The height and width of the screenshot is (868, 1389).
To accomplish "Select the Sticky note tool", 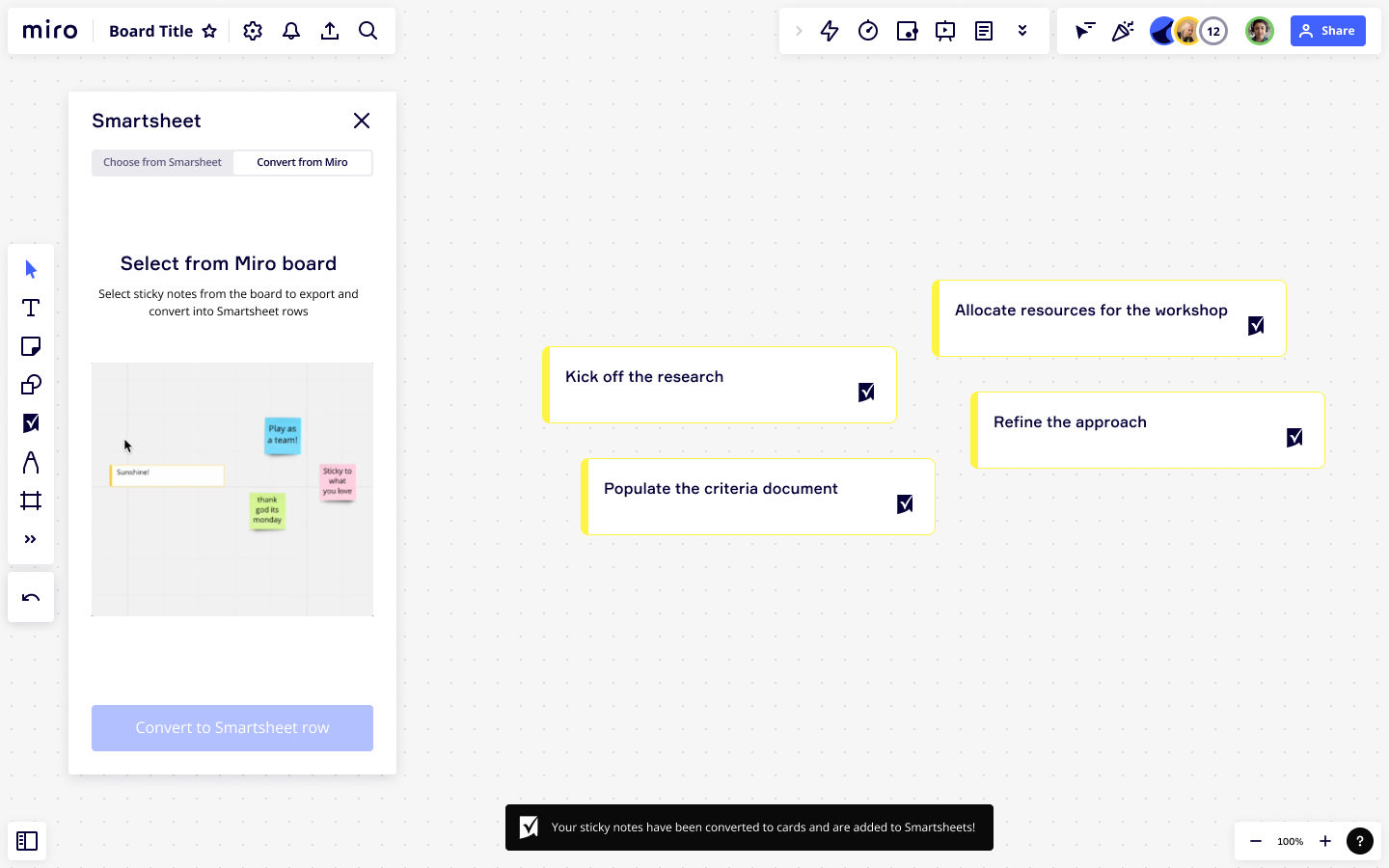I will point(31,346).
